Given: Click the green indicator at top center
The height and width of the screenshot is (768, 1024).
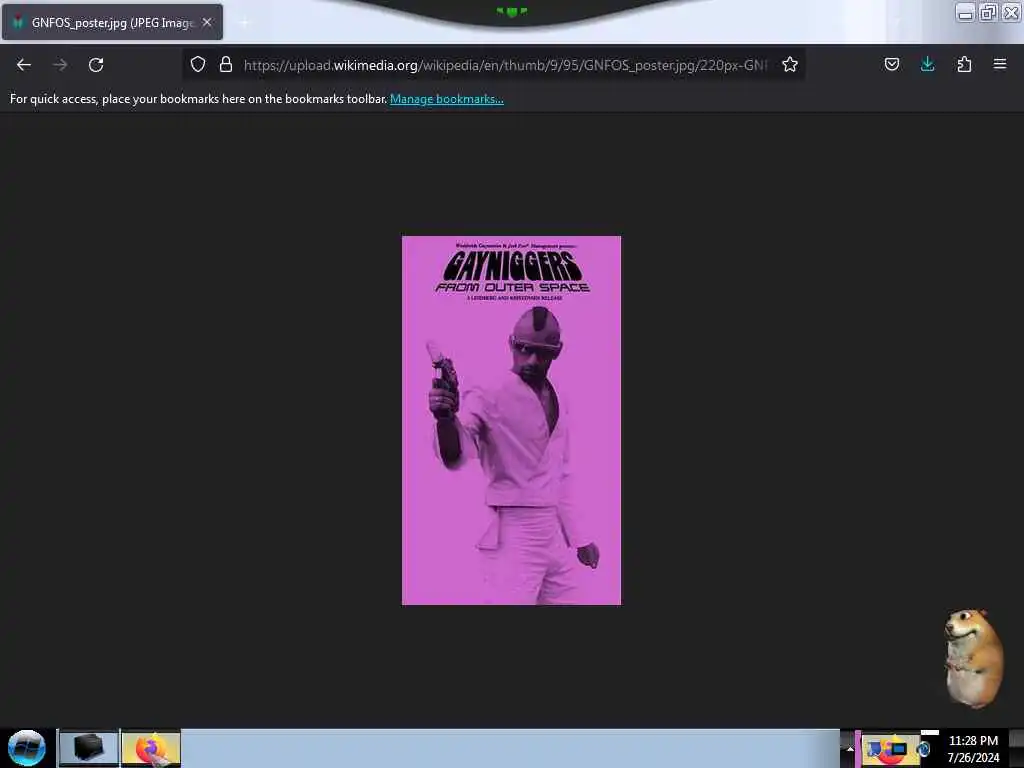Looking at the screenshot, I should point(511,11).
